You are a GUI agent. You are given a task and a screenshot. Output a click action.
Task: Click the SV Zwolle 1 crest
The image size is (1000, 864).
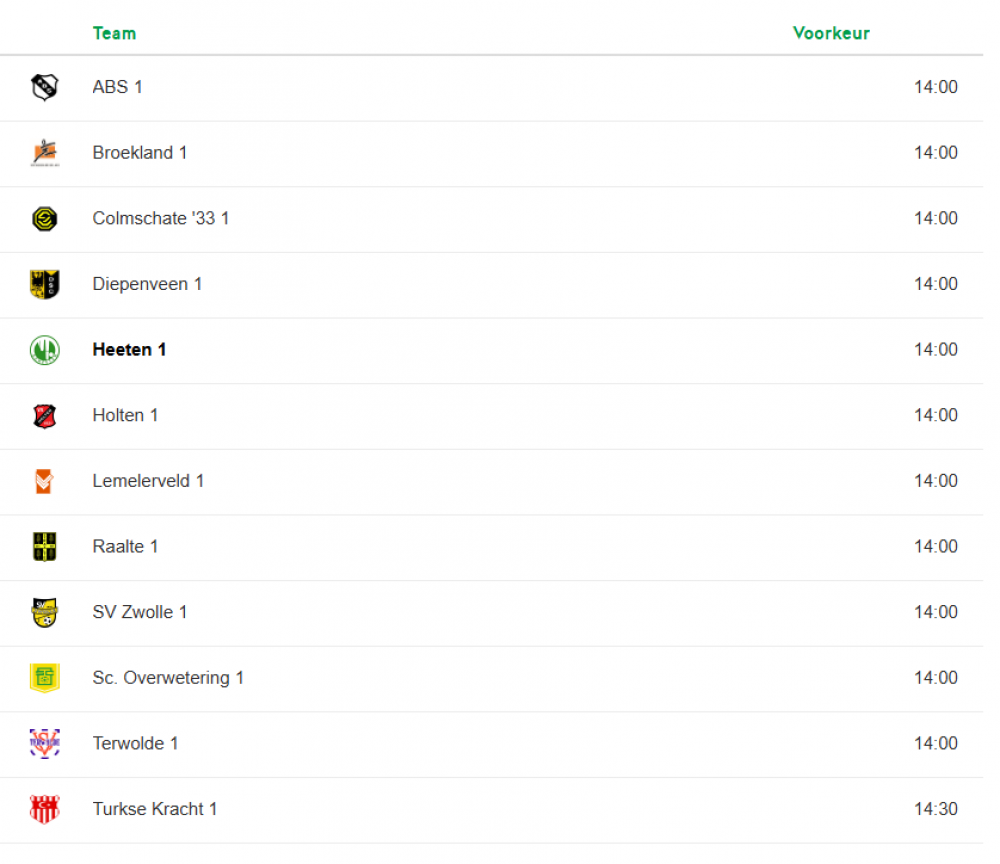click(x=45, y=613)
